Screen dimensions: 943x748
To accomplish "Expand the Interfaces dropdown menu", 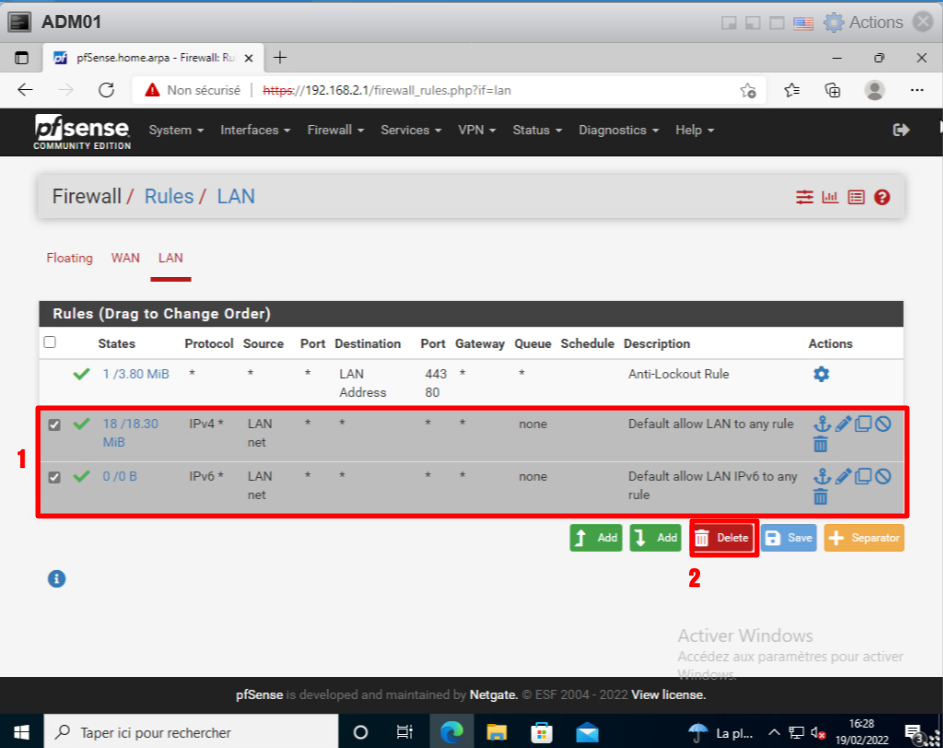I will [x=255, y=130].
